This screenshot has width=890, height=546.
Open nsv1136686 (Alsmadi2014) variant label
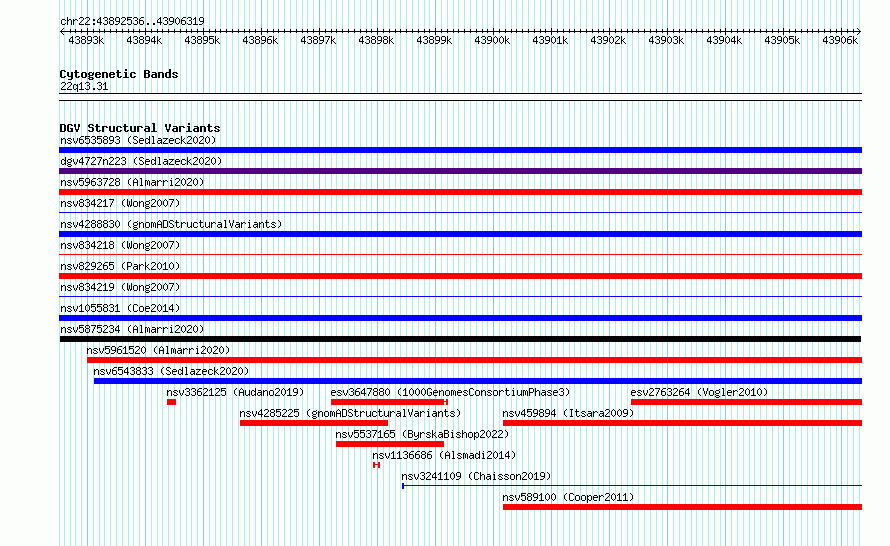(444, 455)
